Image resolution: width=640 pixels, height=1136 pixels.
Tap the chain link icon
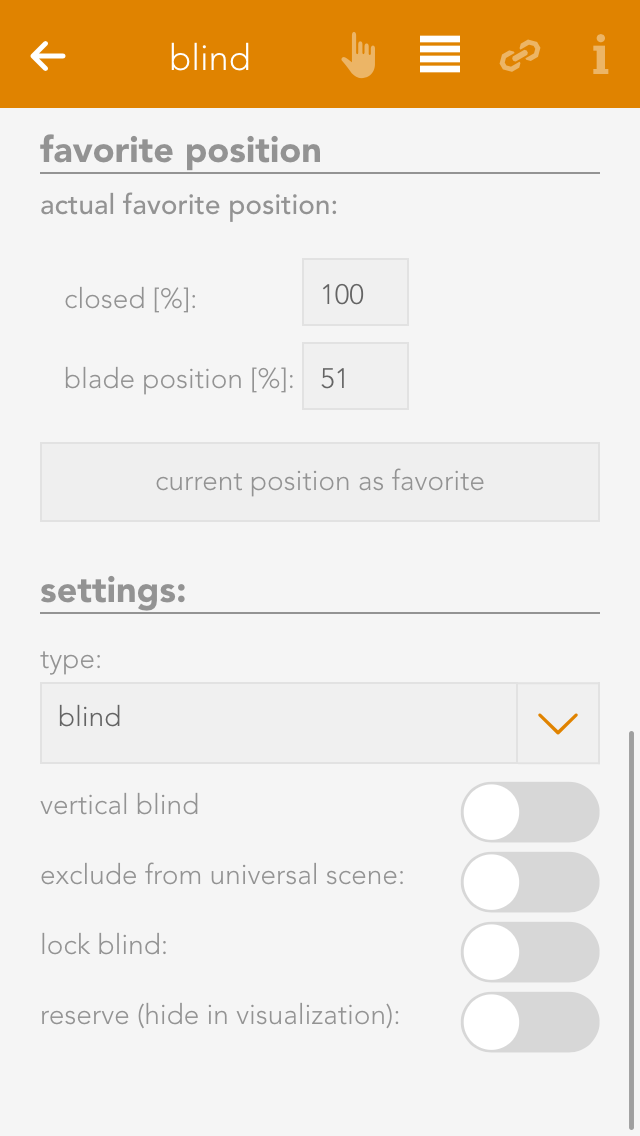tap(520, 57)
